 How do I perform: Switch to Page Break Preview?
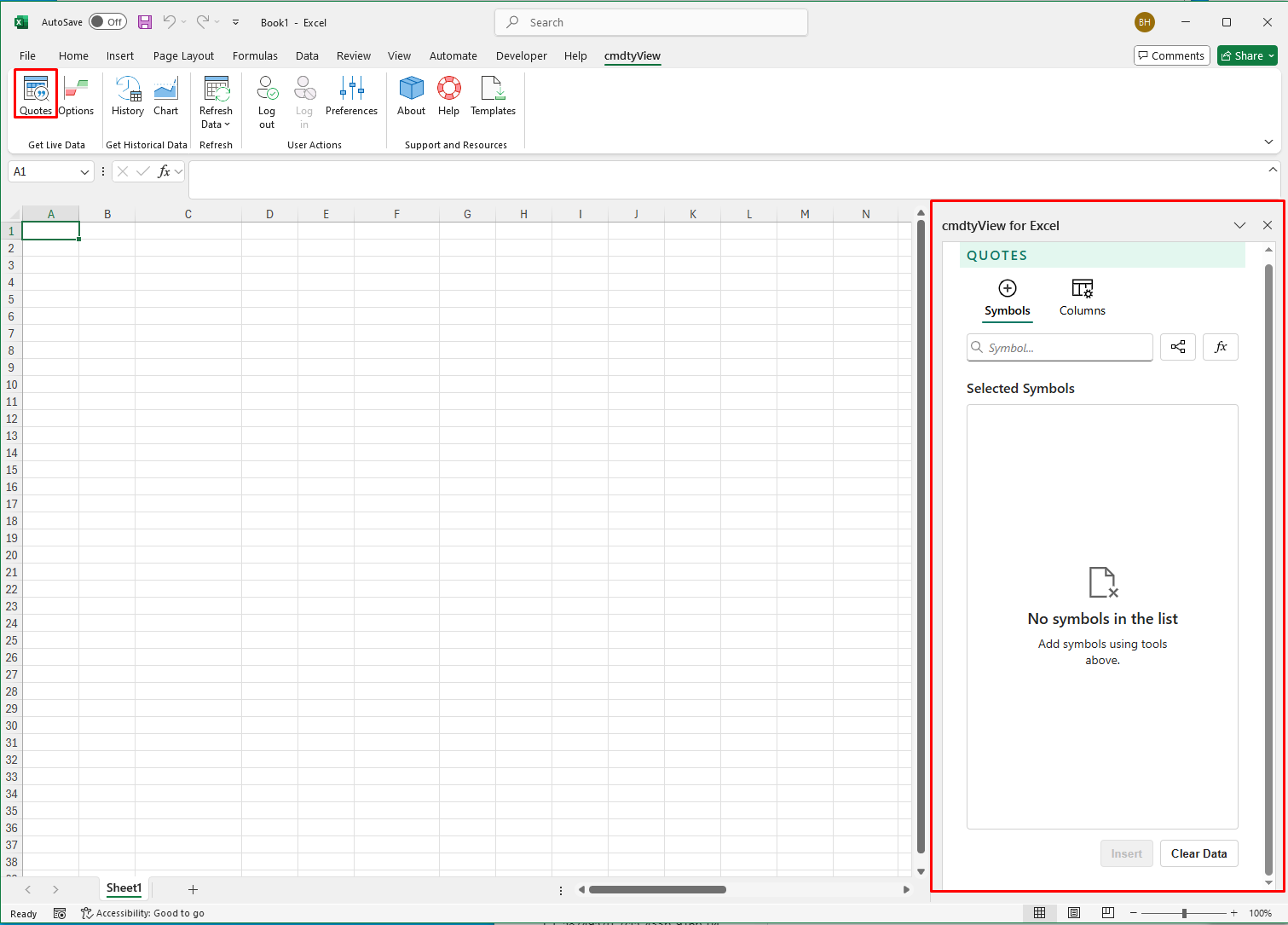point(1108,913)
